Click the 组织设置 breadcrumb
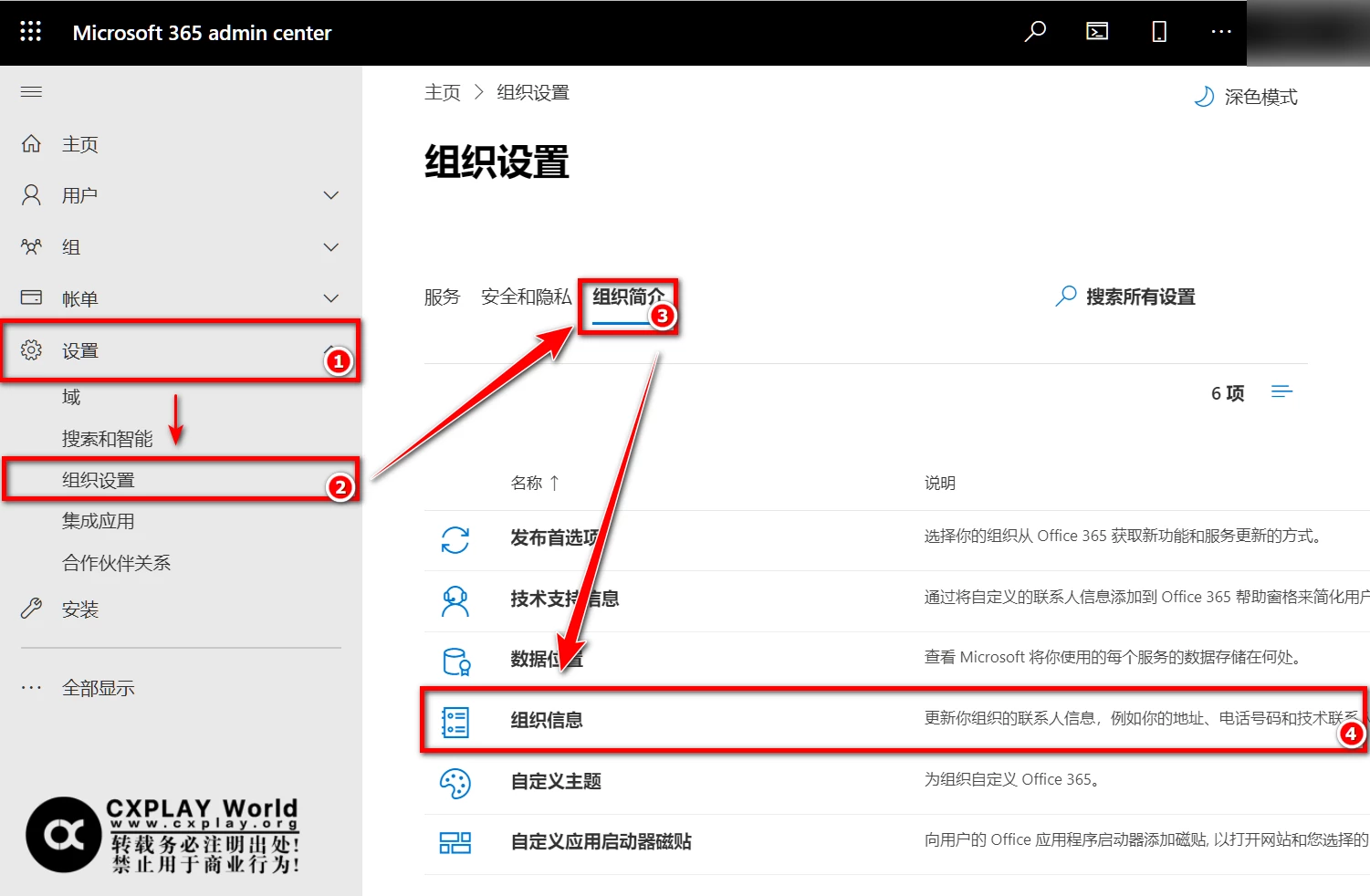The image size is (1370, 896). (x=533, y=92)
